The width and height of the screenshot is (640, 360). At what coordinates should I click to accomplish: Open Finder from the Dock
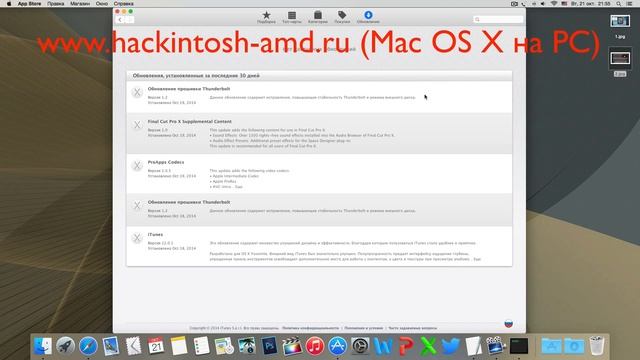tap(43, 346)
